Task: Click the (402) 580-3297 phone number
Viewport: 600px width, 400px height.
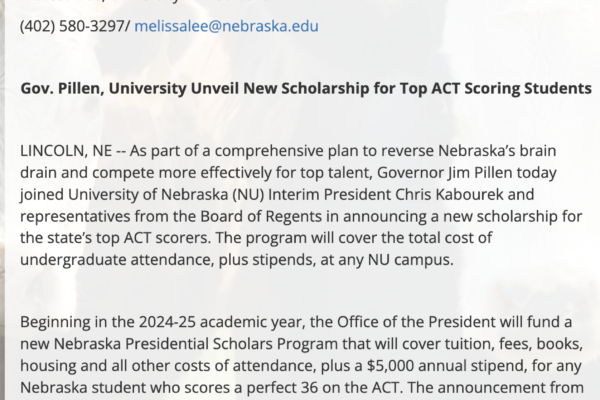Action: tap(69, 24)
